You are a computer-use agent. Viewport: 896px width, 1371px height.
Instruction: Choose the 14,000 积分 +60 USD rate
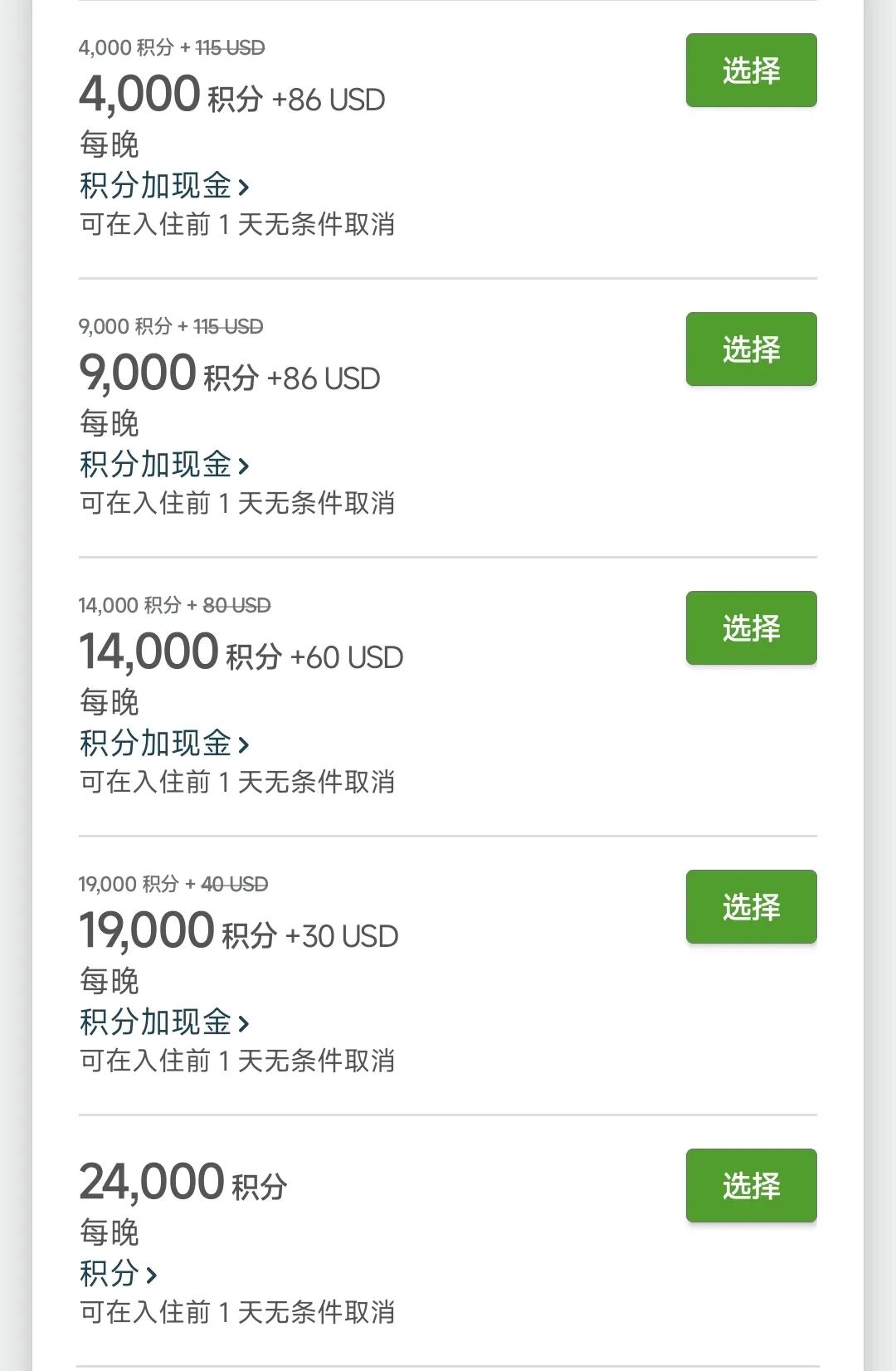pos(751,628)
